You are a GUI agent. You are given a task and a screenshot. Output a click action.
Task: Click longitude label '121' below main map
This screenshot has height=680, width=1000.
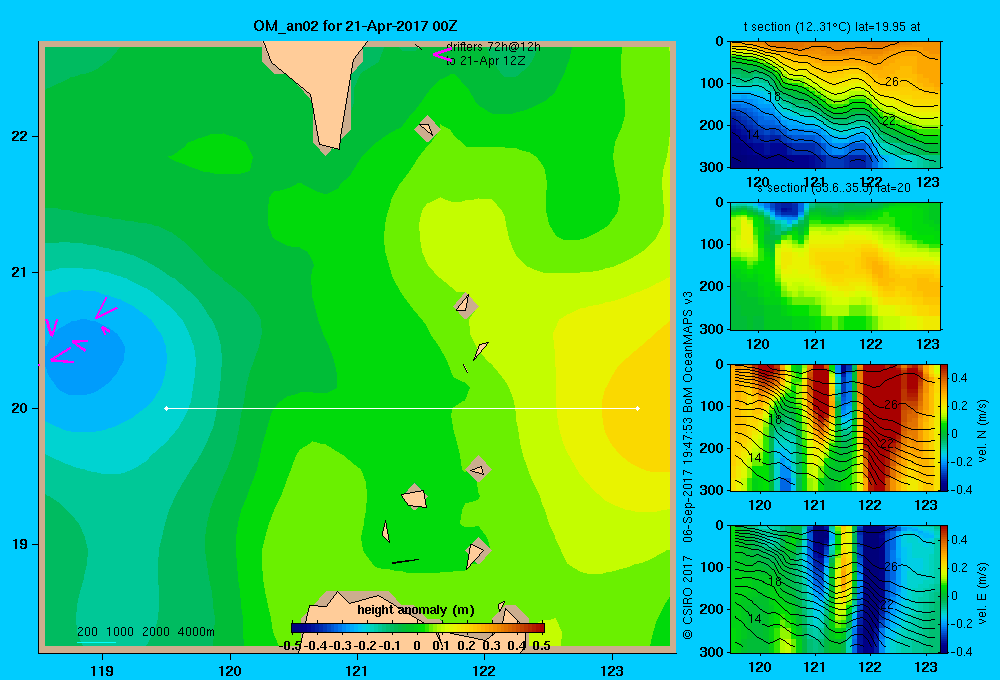357,670
